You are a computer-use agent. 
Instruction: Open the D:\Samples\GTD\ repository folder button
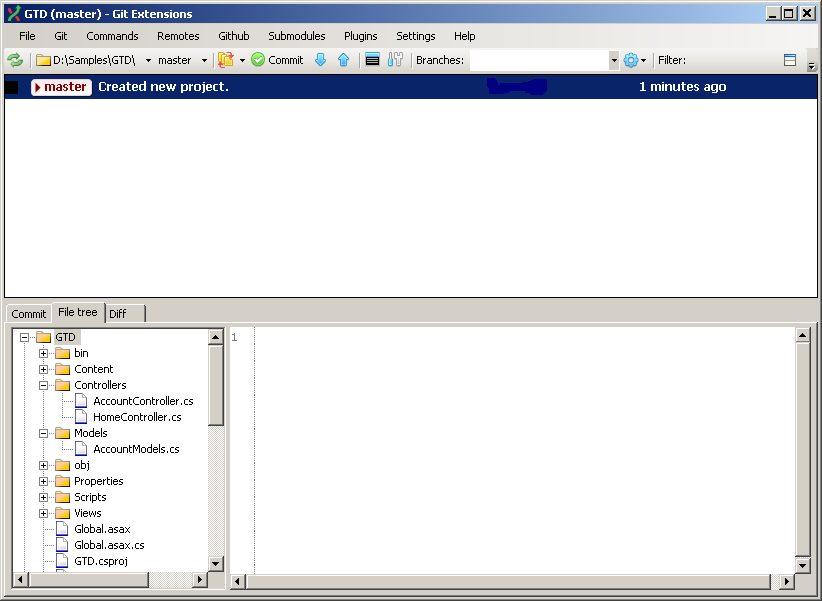[x=85, y=60]
